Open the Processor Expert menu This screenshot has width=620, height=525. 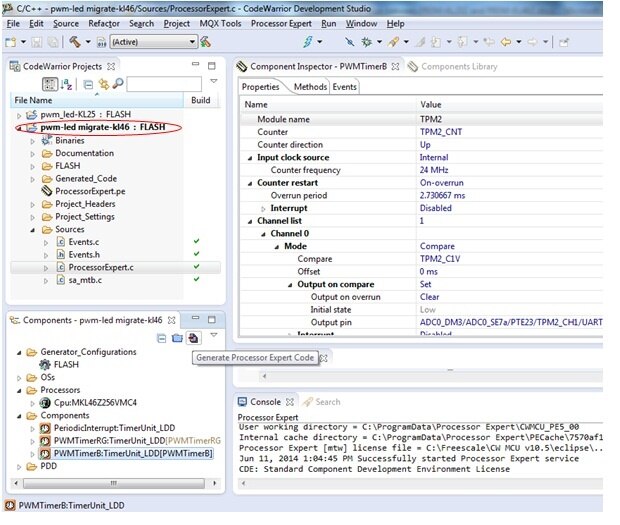[x=281, y=23]
